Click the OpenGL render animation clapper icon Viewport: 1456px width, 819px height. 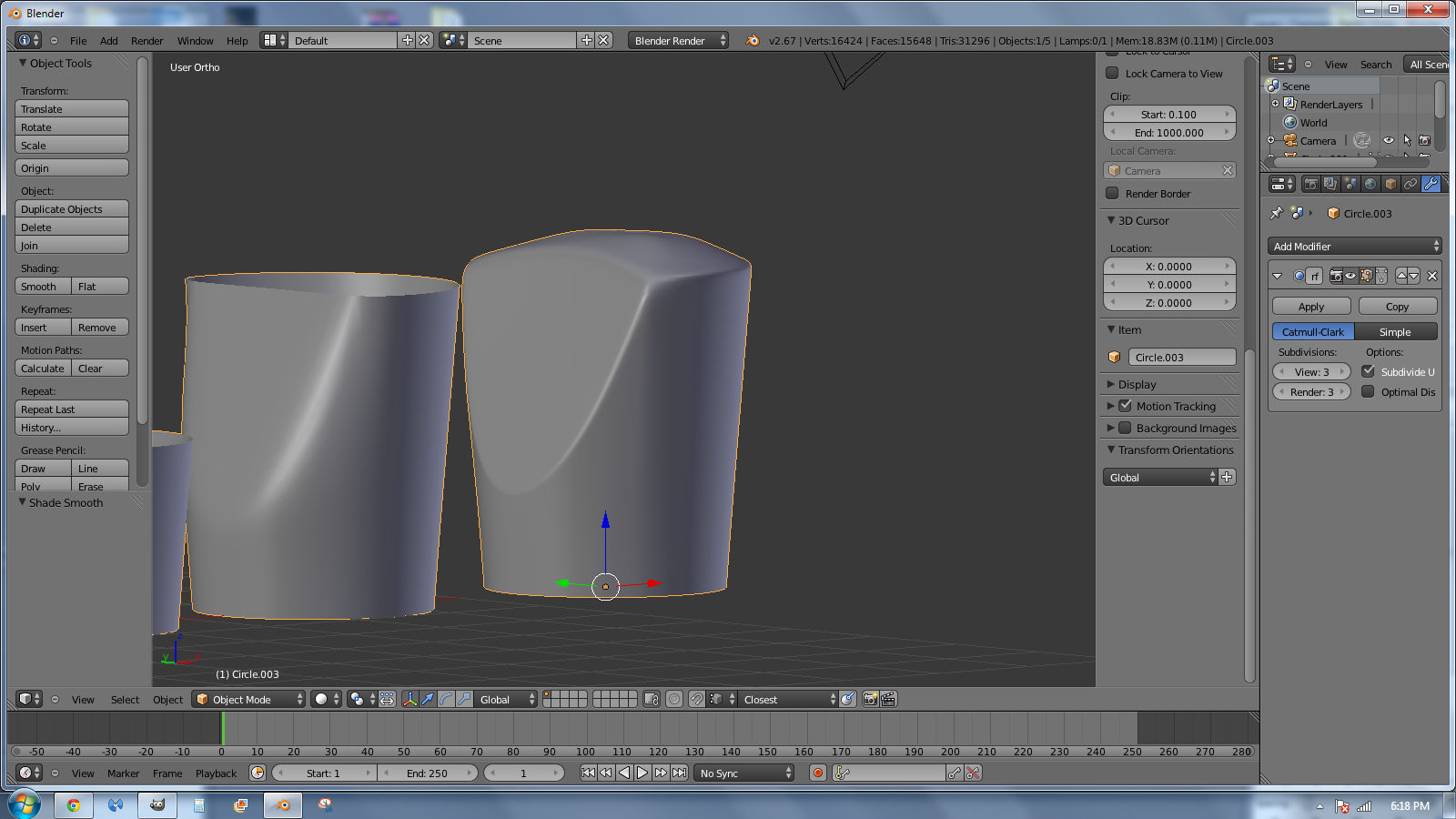[x=888, y=699]
